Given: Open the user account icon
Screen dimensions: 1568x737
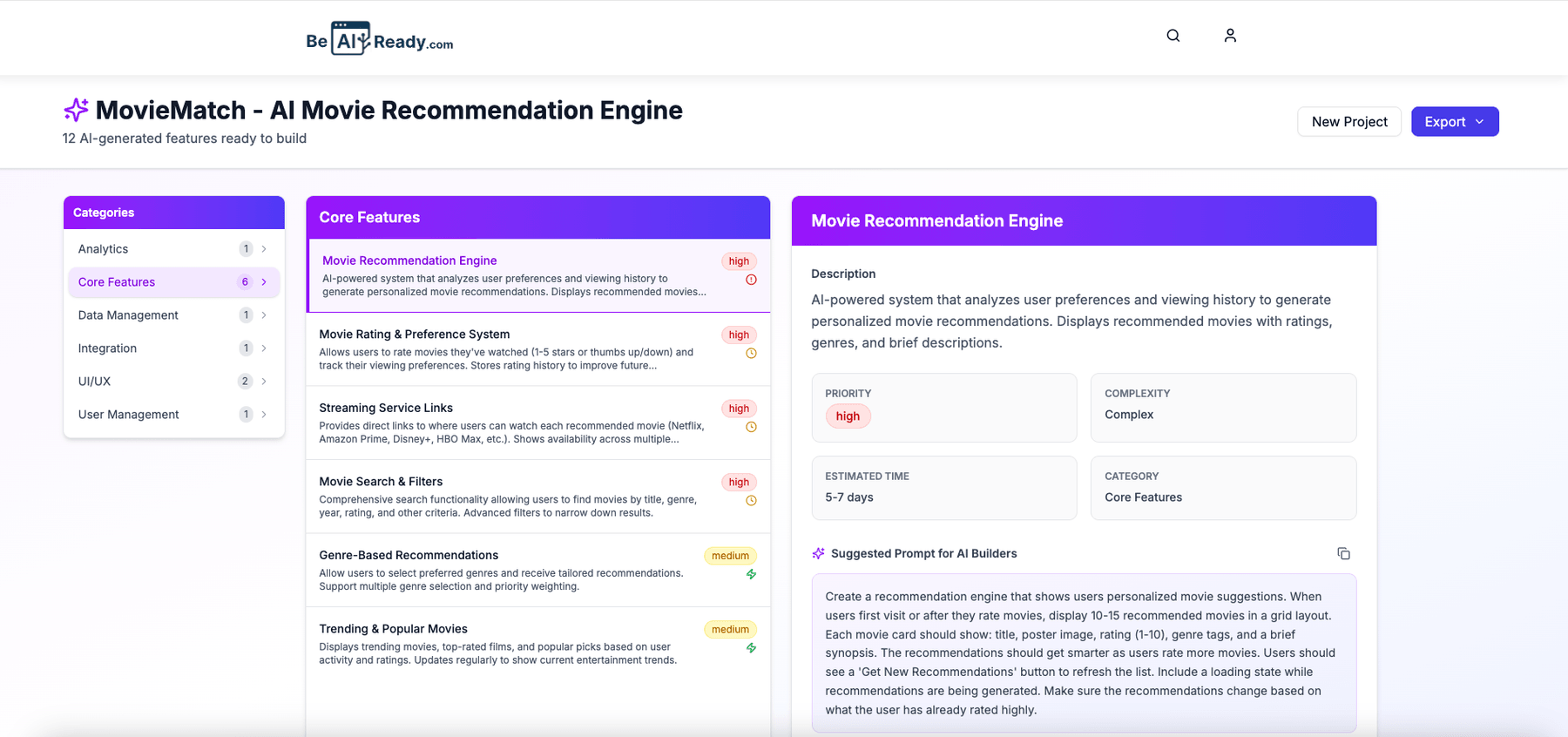Looking at the screenshot, I should tap(1230, 36).
